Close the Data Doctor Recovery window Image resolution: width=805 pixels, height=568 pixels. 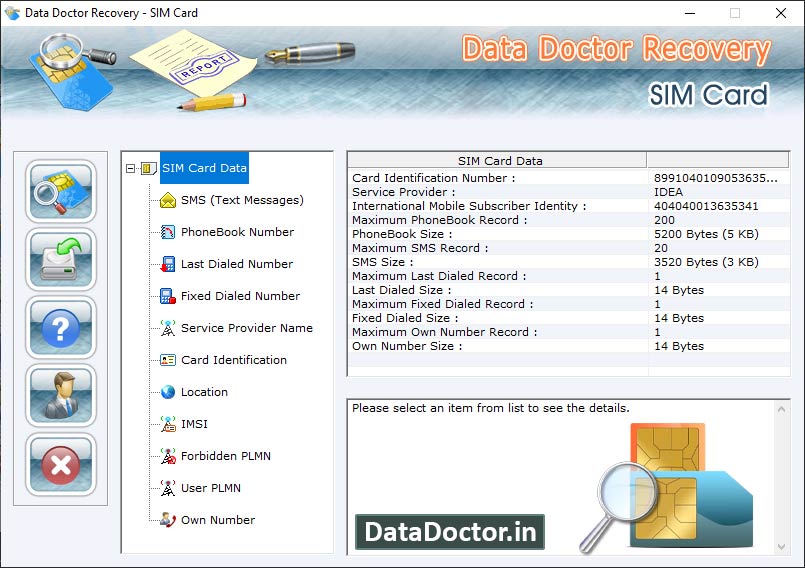point(780,13)
